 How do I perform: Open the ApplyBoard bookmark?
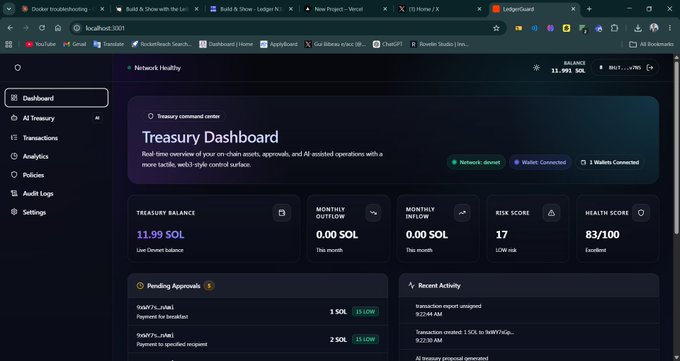coord(279,44)
